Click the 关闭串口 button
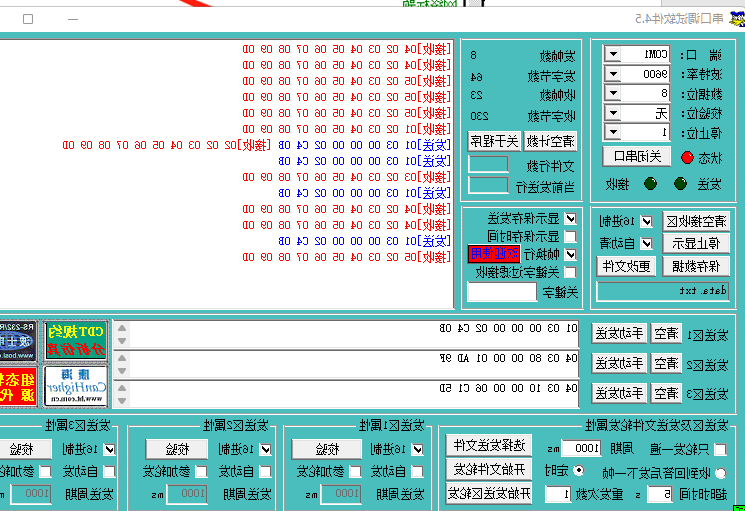 (x=637, y=156)
